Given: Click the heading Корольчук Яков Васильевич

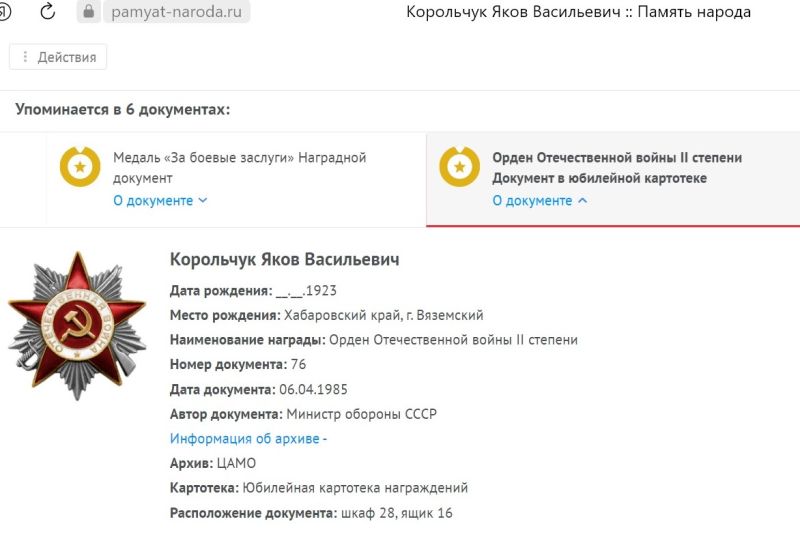Looking at the screenshot, I should pyautogui.click(x=285, y=259).
